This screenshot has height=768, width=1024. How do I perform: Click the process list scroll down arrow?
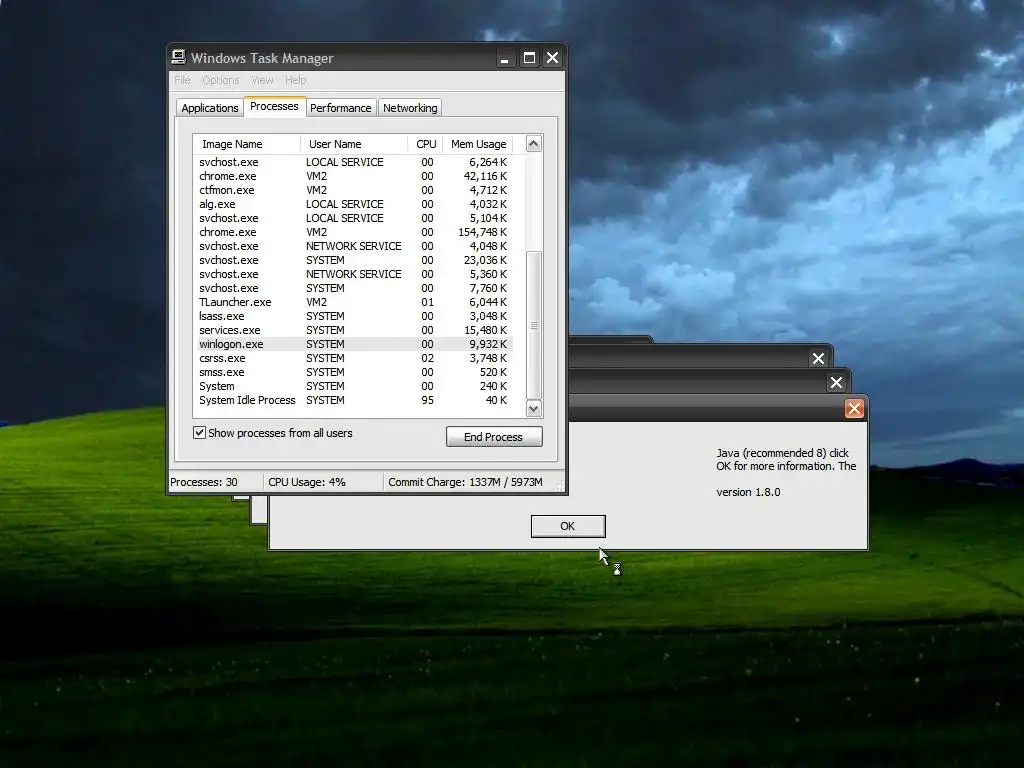pyautogui.click(x=534, y=409)
